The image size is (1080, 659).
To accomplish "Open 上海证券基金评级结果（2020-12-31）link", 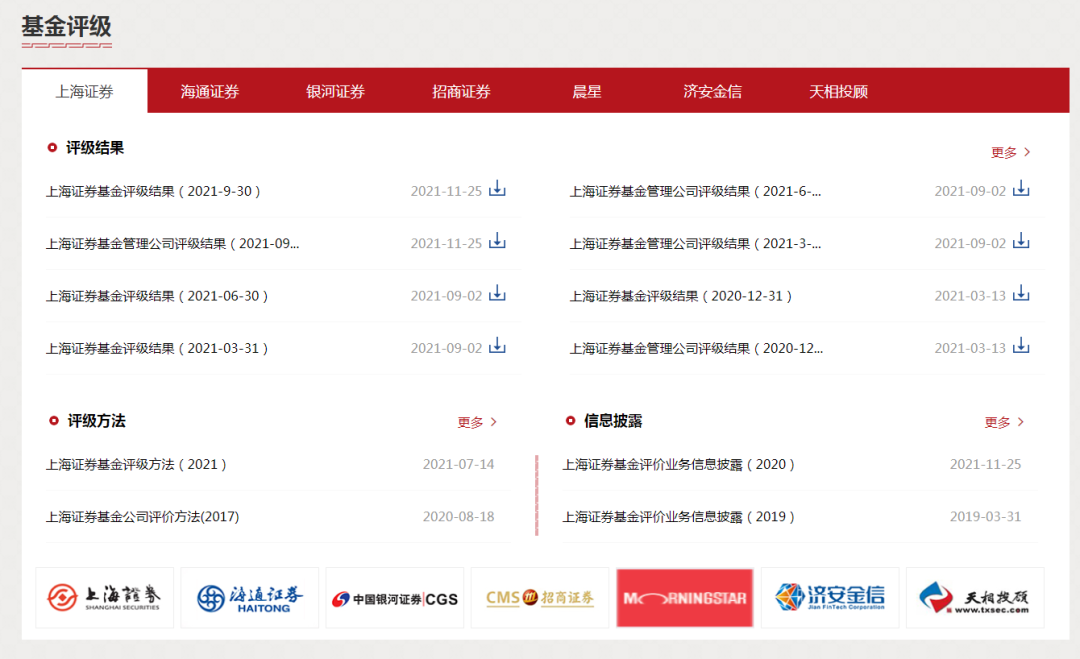I will (681, 296).
